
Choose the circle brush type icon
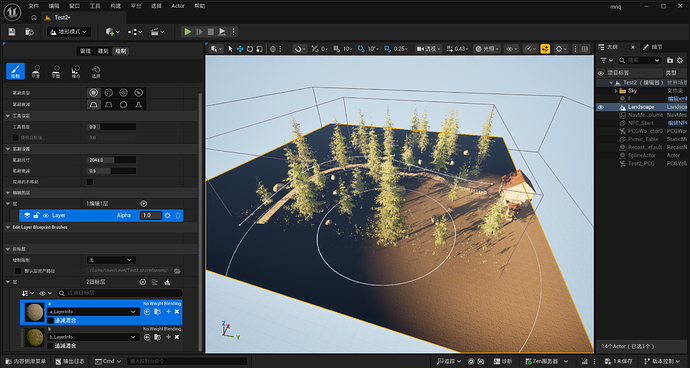click(x=93, y=93)
